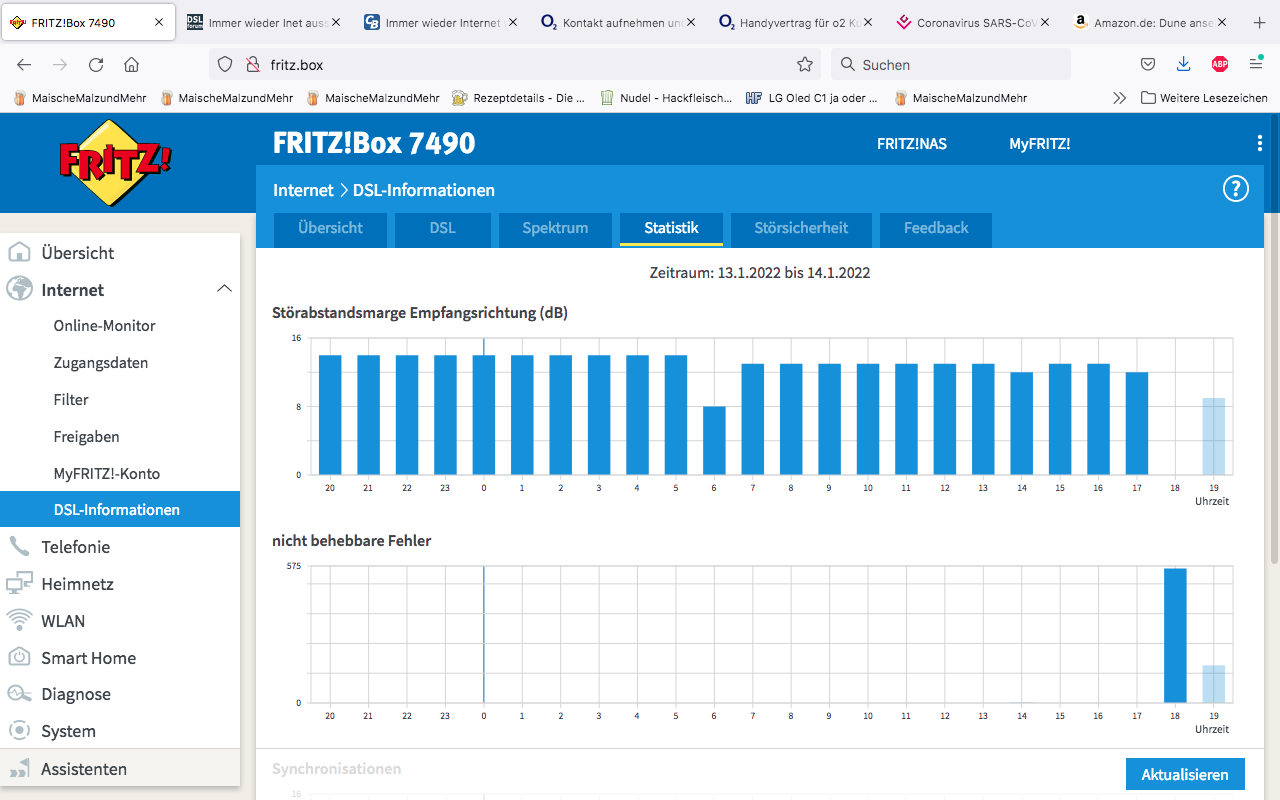Click 'Störabstandsmarge Empfangsrichtung (dB)' heading
Image resolution: width=1280 pixels, height=800 pixels.
(x=420, y=313)
